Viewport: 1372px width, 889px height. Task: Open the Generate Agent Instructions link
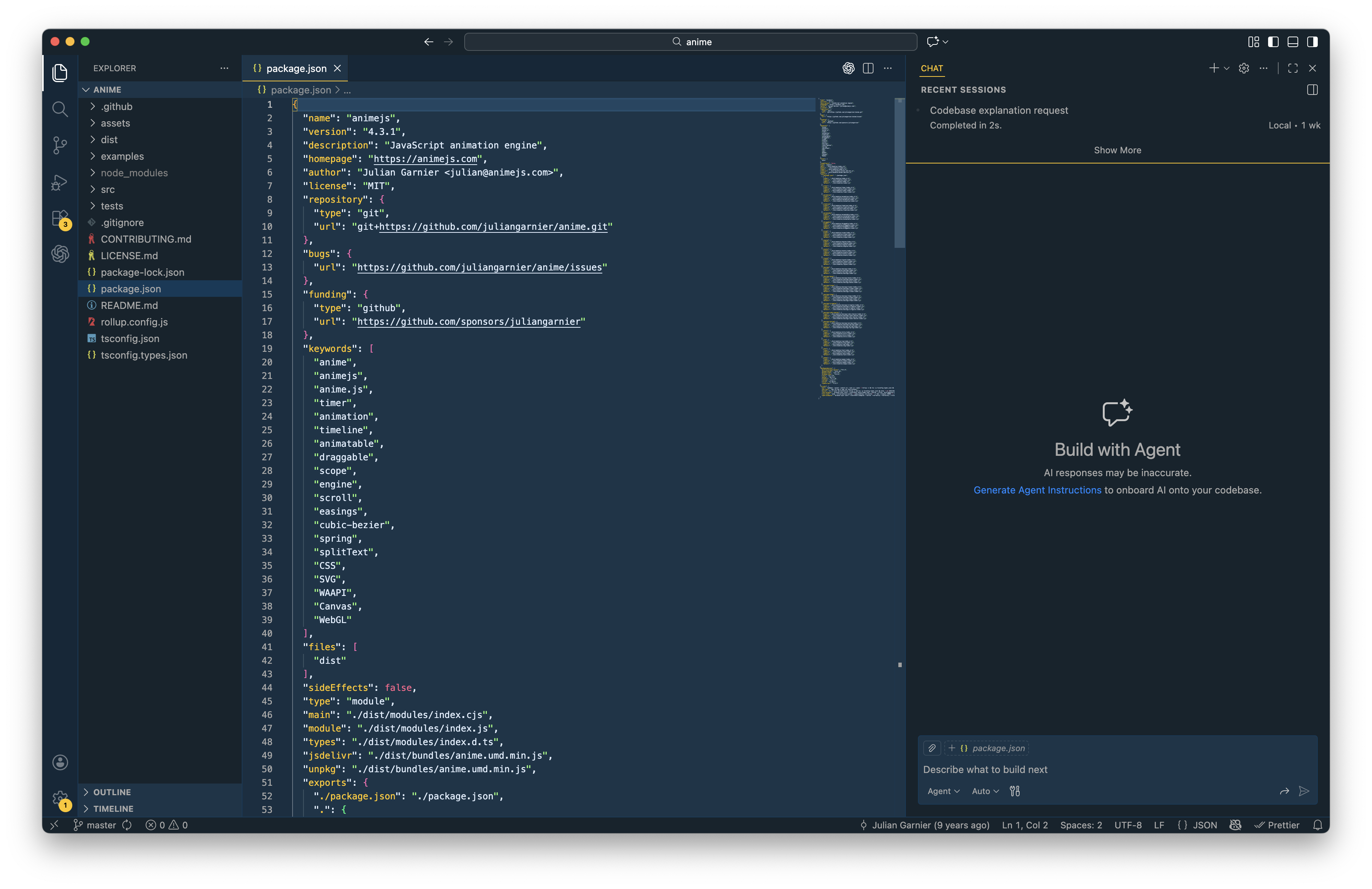1037,490
